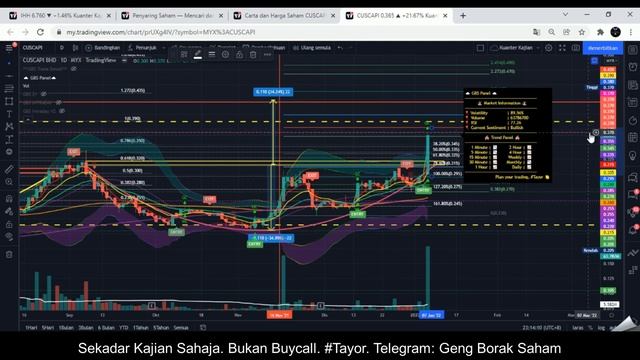
Task: Click the red 16 Nov '21 date marker
Action: click(x=279, y=315)
